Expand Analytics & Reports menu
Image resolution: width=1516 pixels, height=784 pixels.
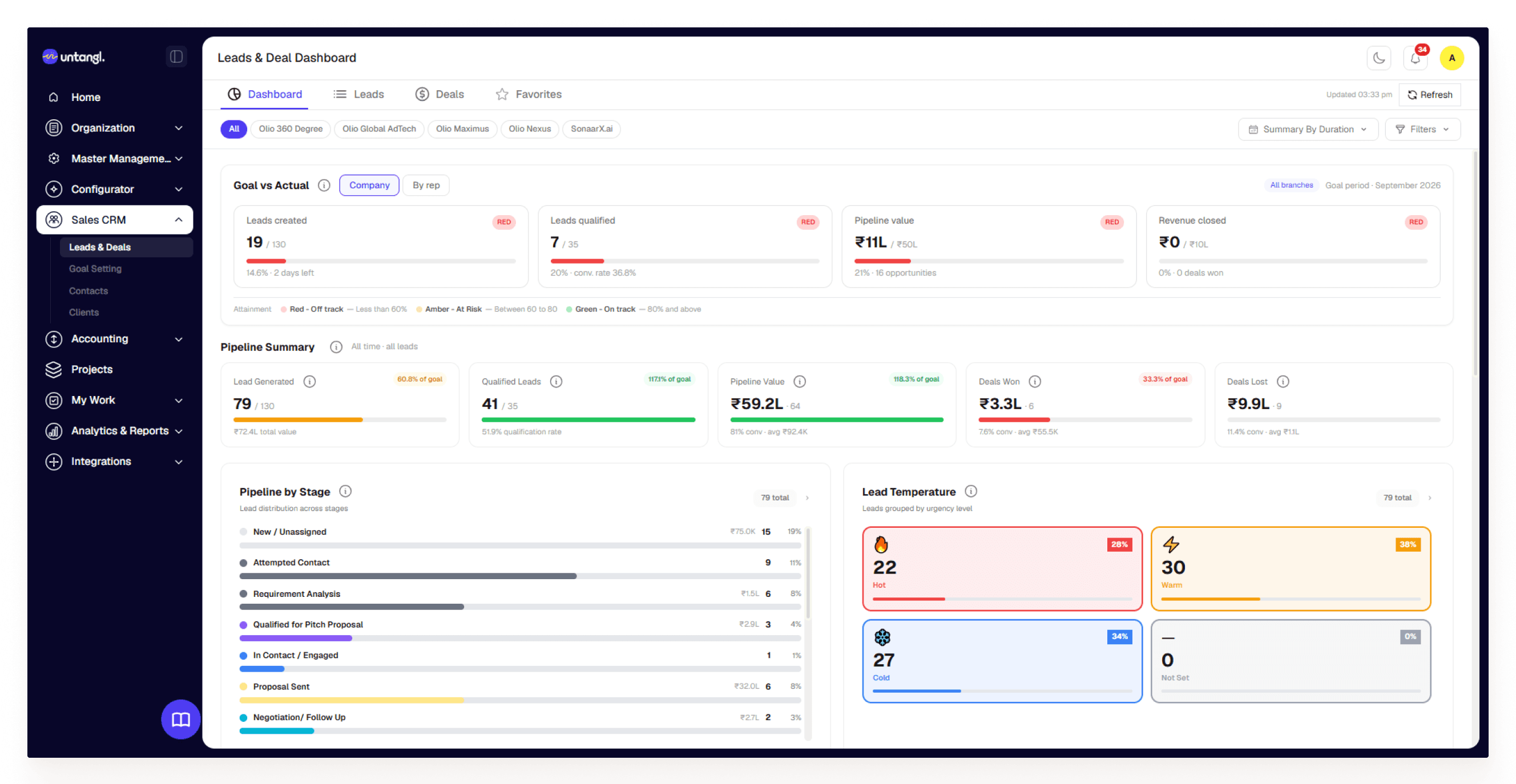tap(115, 431)
